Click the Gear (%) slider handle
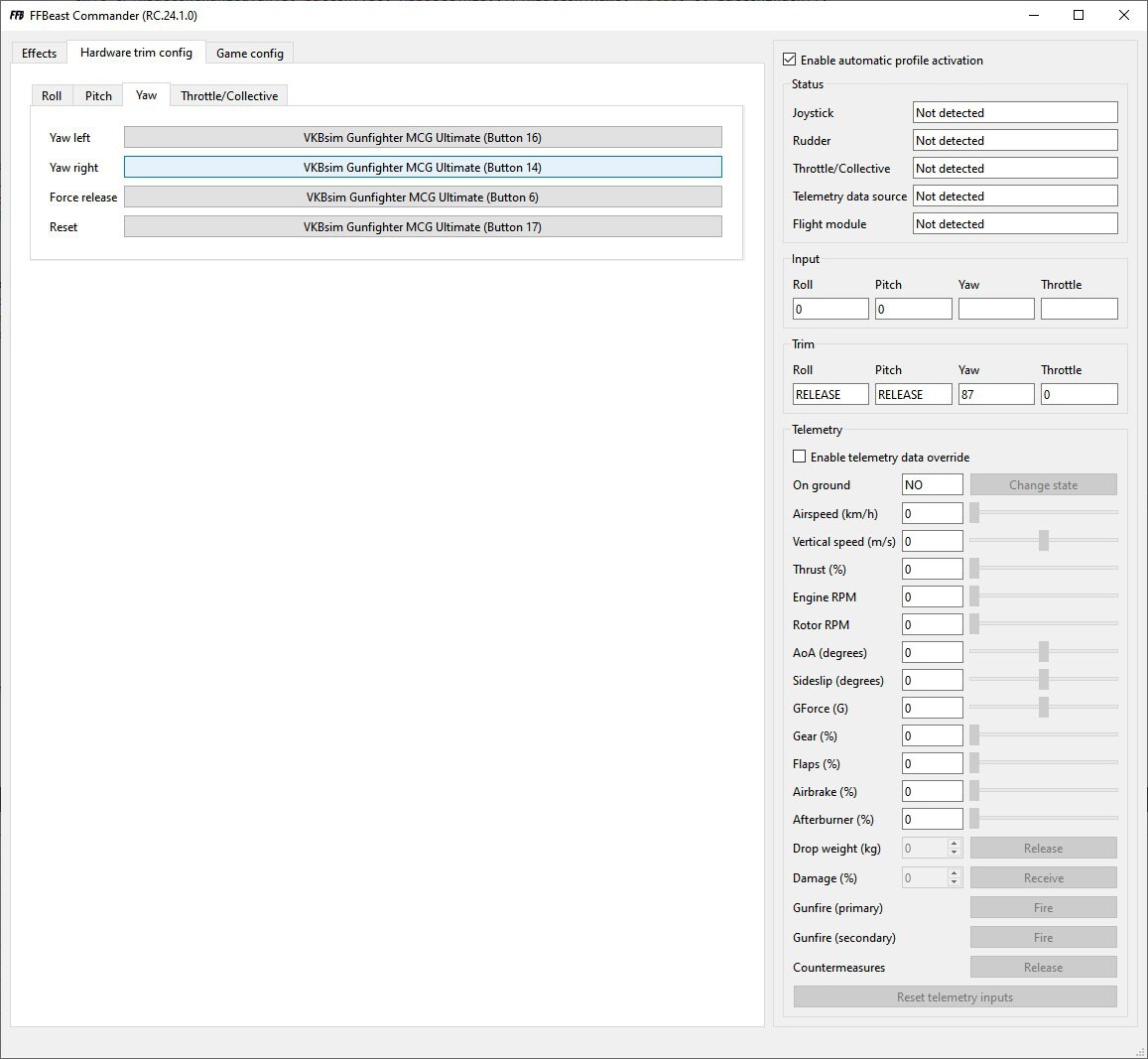 point(974,735)
